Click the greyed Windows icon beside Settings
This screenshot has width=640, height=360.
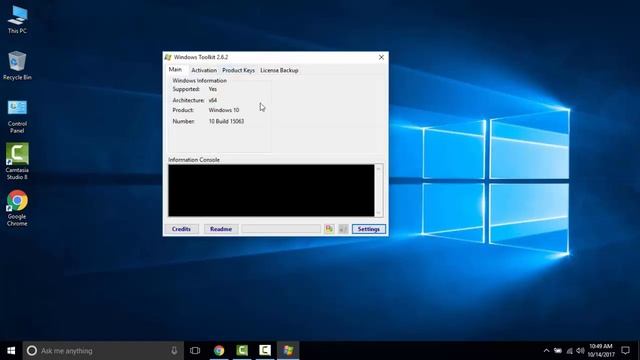coord(343,229)
